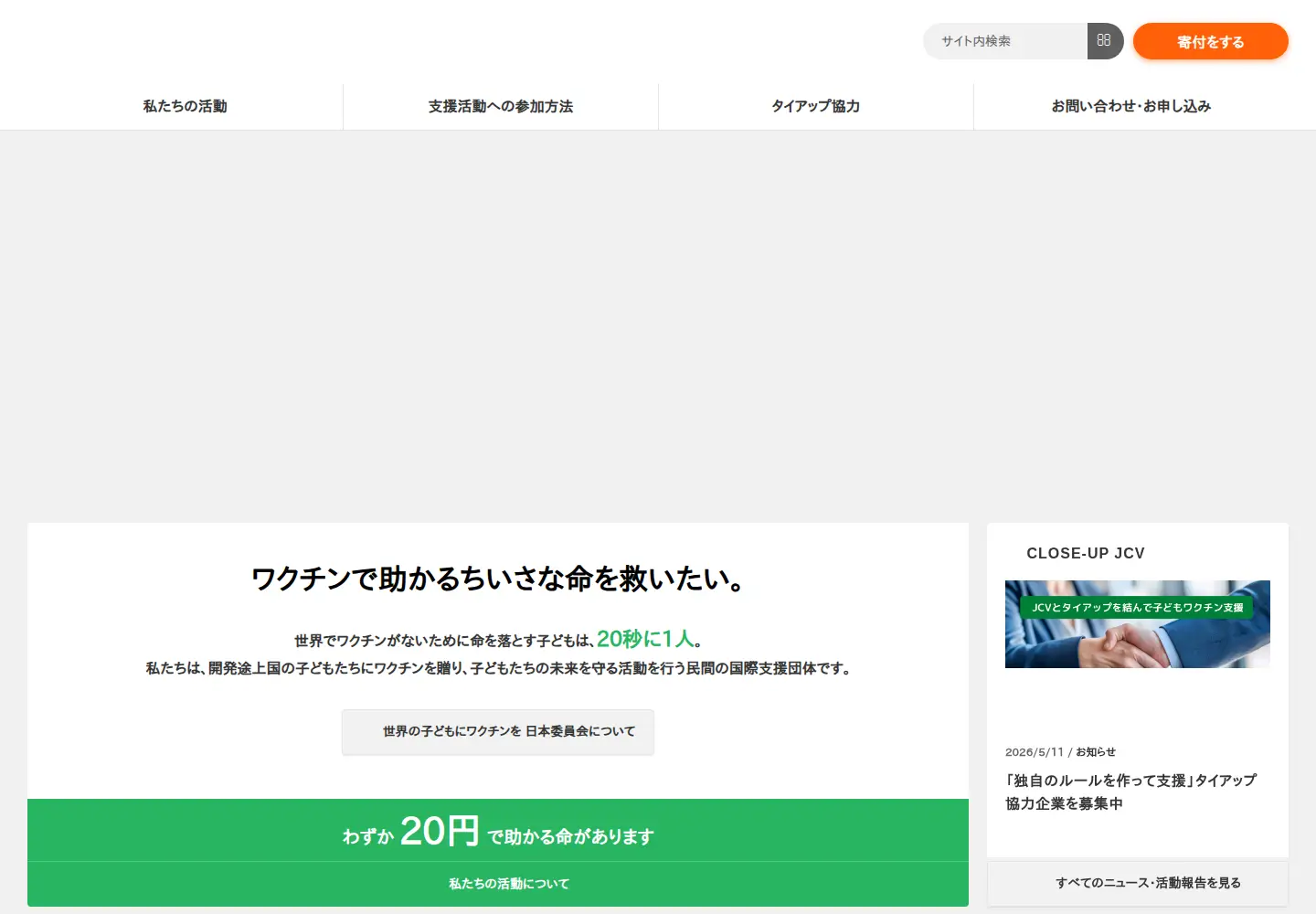Open the article 「独自のルールを作って支援」タイアップ協力企業を募集中
This screenshot has height=914, width=1316.
(1131, 792)
